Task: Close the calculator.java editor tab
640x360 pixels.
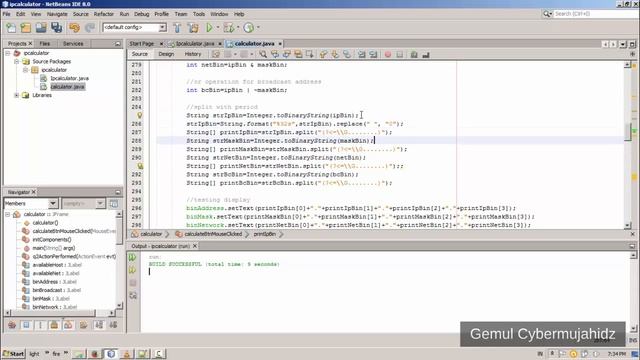Action: [x=280, y=43]
